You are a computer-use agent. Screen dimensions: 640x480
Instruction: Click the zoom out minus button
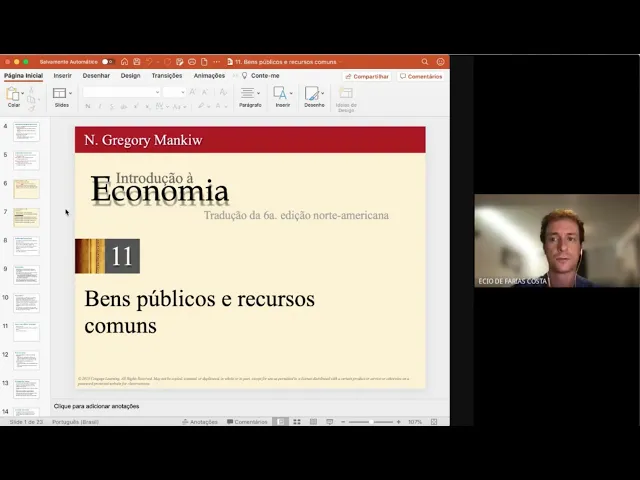coord(343,422)
